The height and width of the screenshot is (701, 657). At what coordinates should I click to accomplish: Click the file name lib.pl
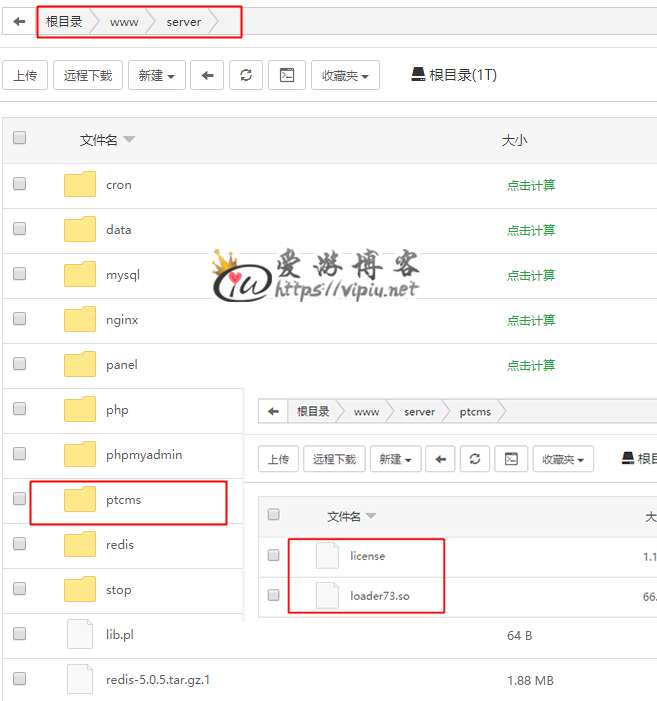[120, 634]
